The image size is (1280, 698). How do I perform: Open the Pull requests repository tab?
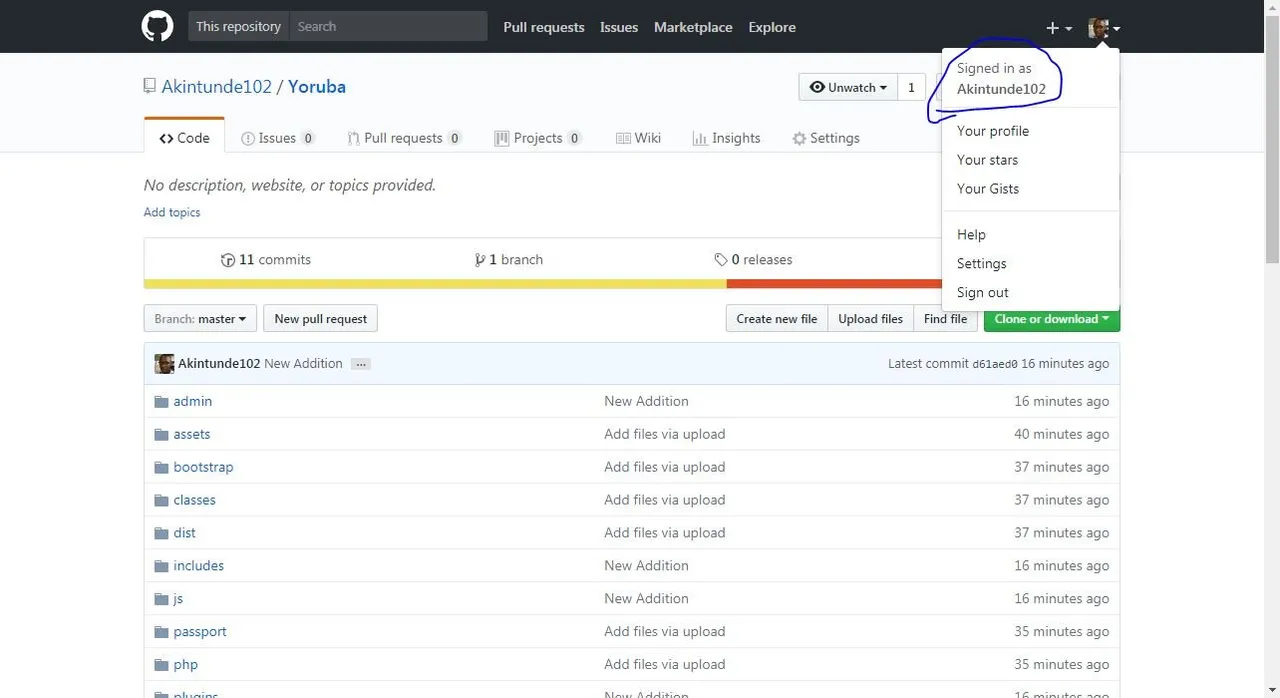tap(404, 138)
